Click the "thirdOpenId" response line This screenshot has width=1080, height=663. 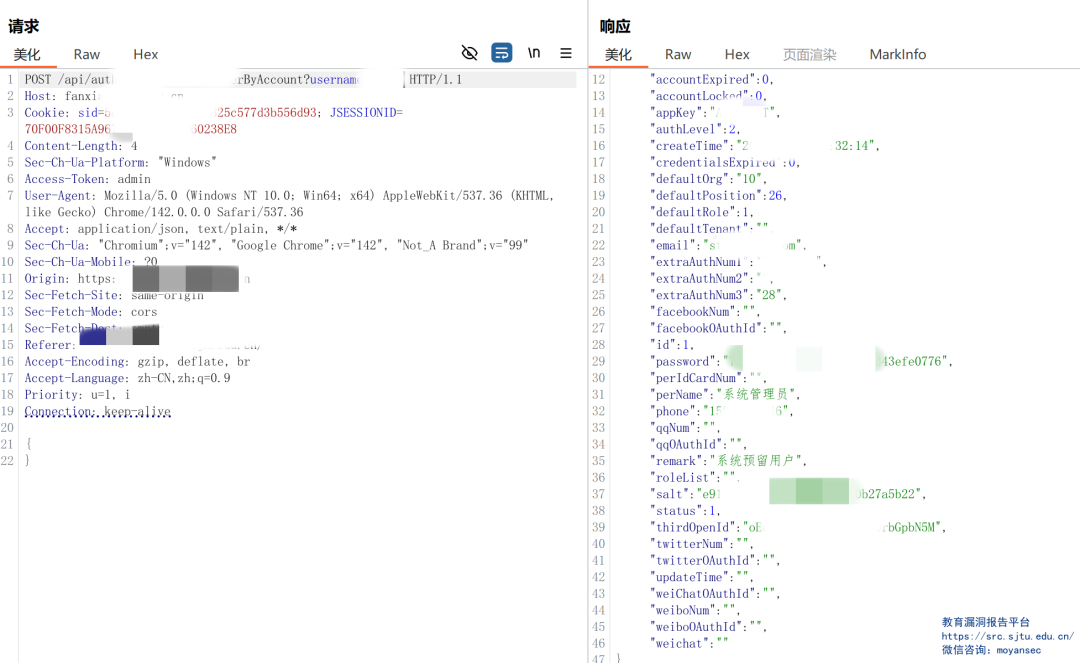[x=798, y=527]
